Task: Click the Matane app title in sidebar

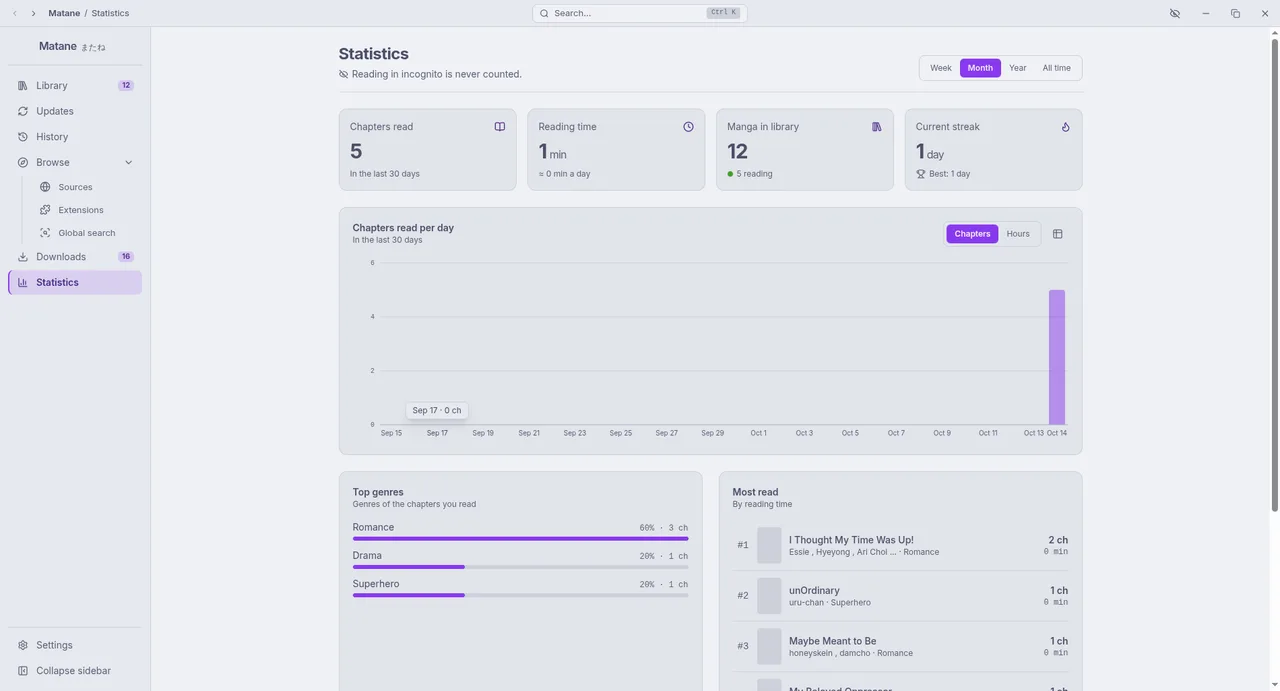Action: point(72,46)
